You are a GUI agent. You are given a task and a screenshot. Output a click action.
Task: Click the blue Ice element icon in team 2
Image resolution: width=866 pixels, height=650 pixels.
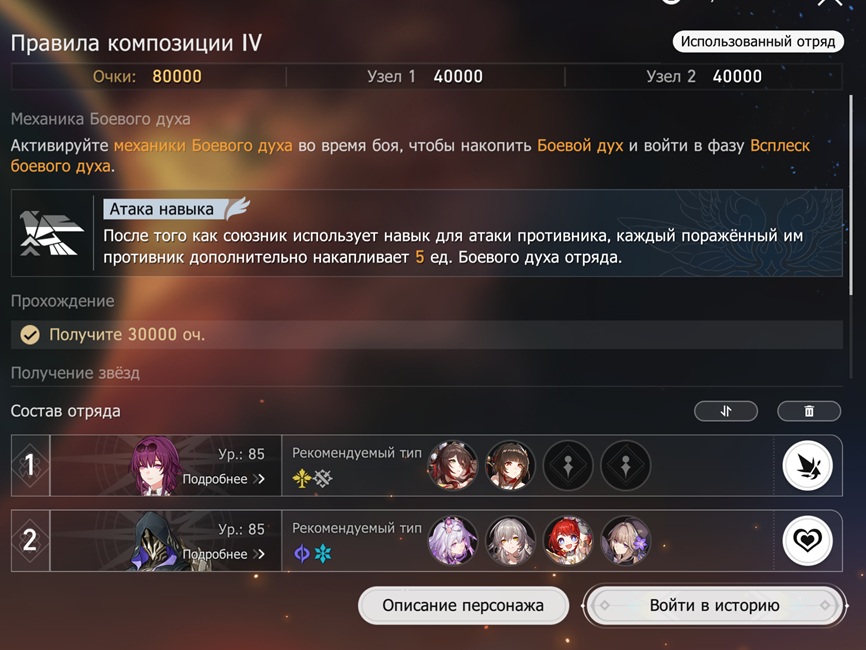tap(323, 553)
